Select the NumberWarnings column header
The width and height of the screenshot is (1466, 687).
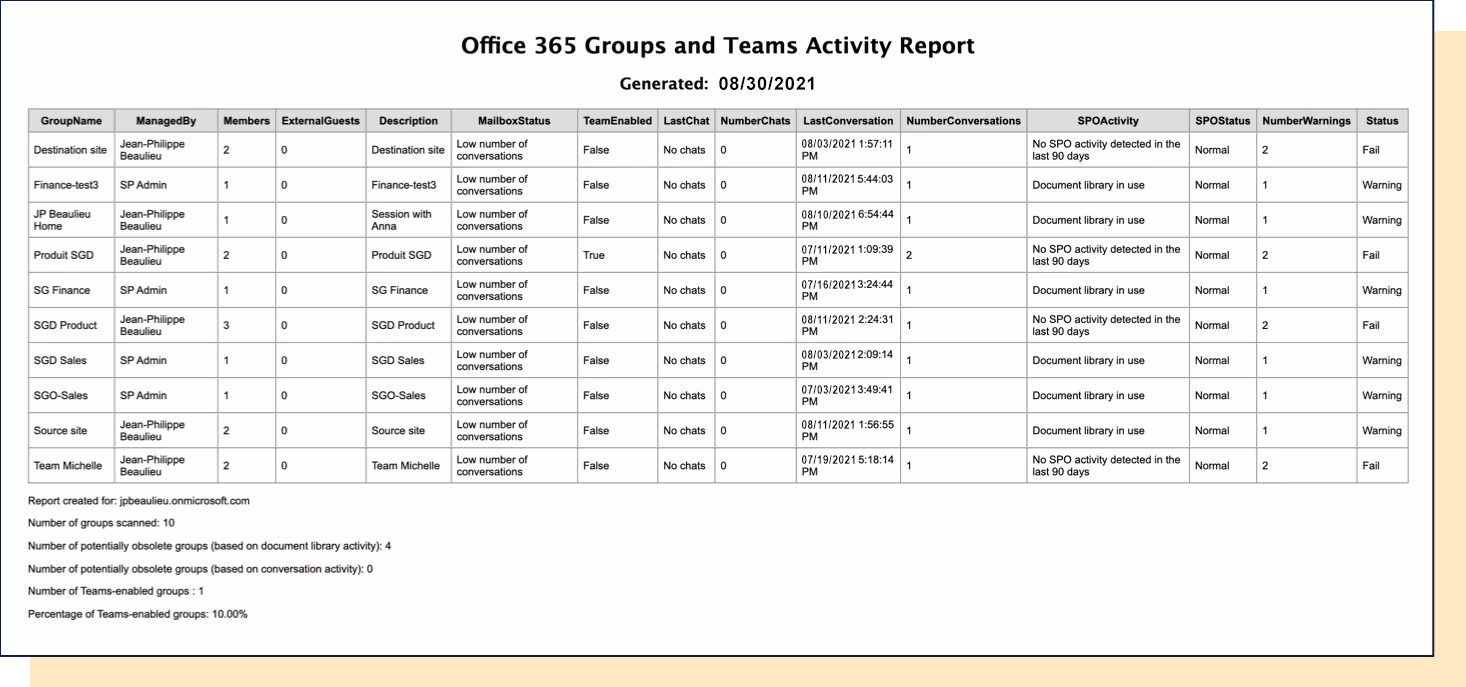coord(1306,121)
